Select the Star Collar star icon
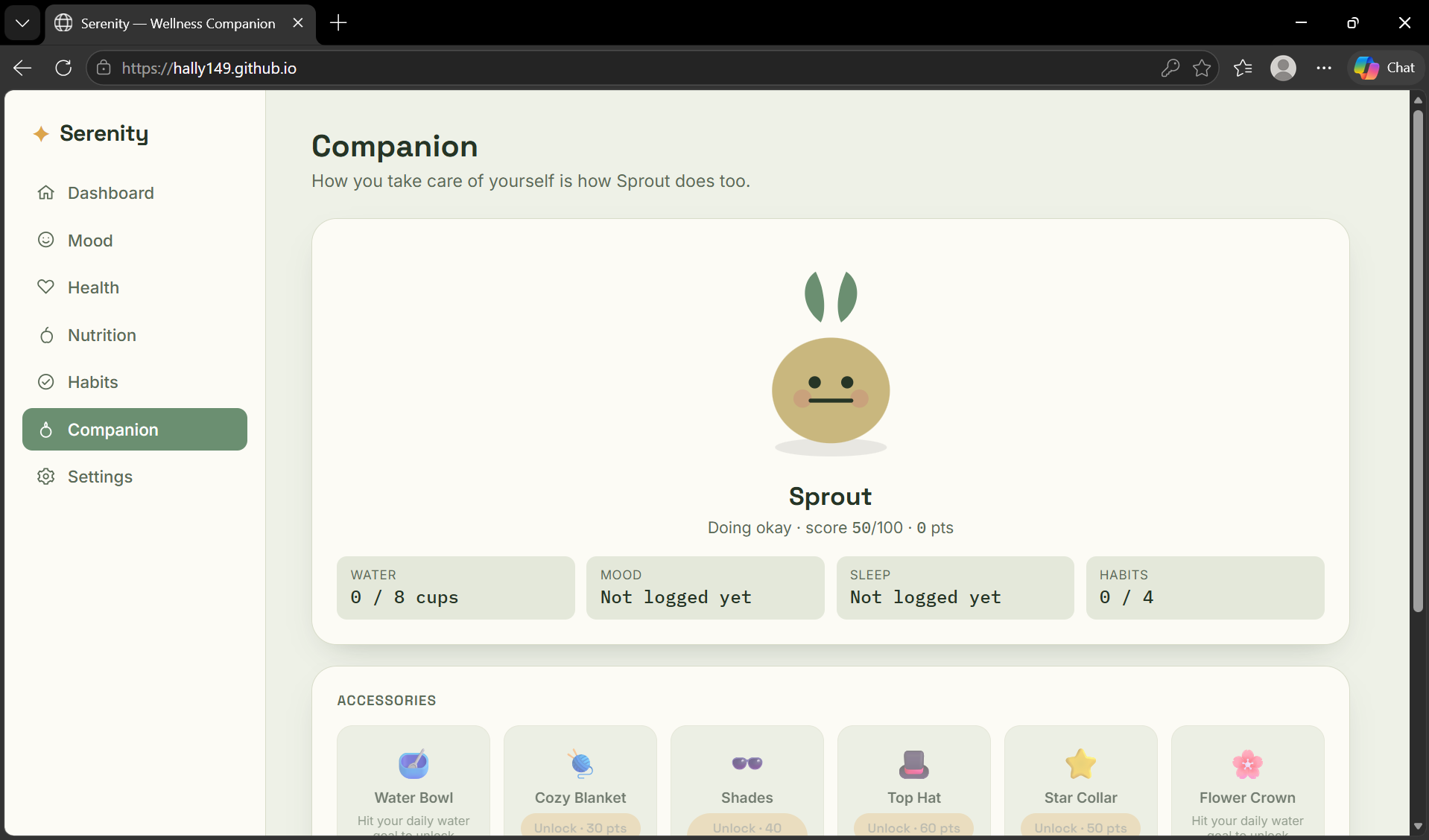Image resolution: width=1429 pixels, height=840 pixels. [x=1081, y=763]
